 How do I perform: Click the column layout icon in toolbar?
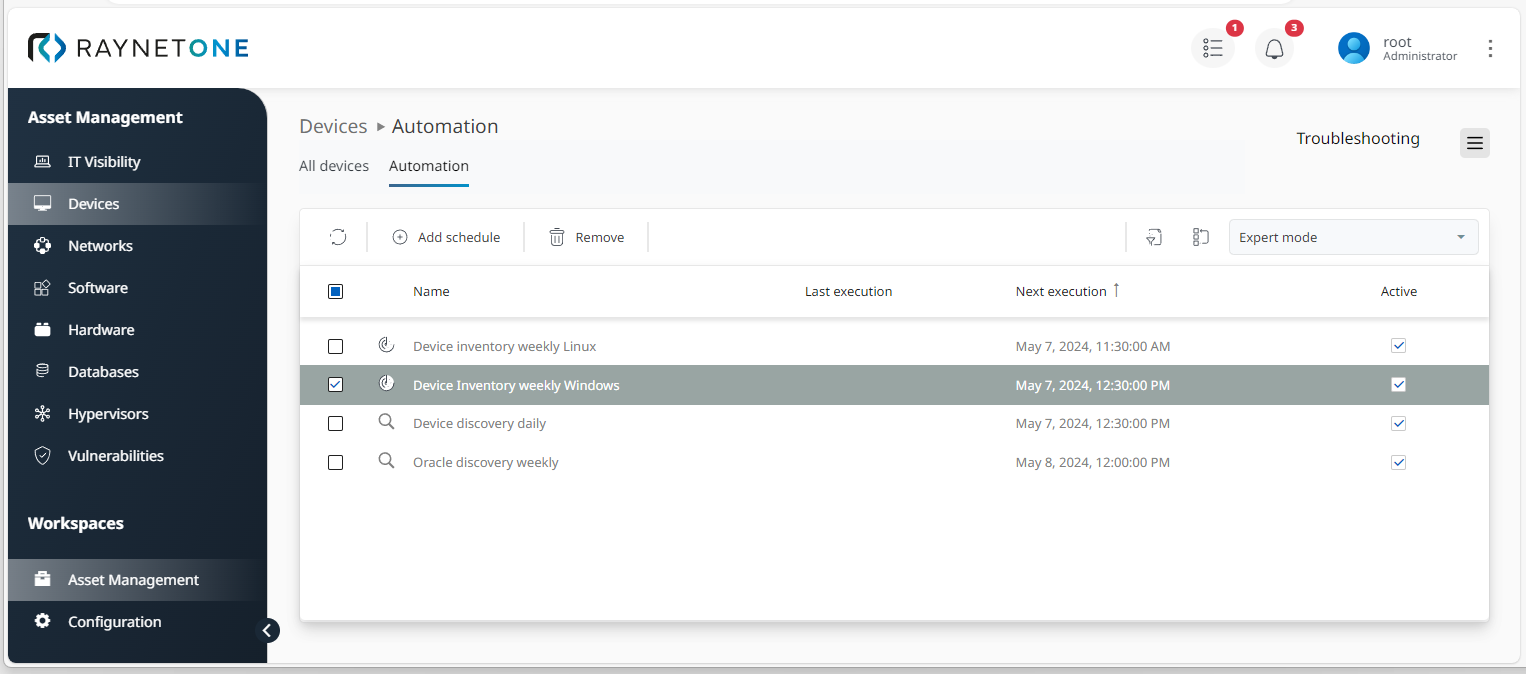click(x=1201, y=237)
